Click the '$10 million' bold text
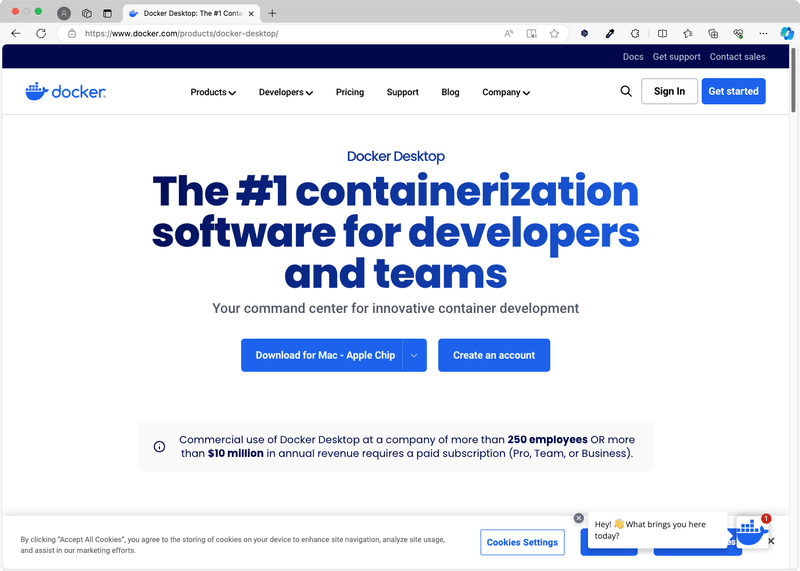Image resolution: width=800 pixels, height=571 pixels. [236, 453]
